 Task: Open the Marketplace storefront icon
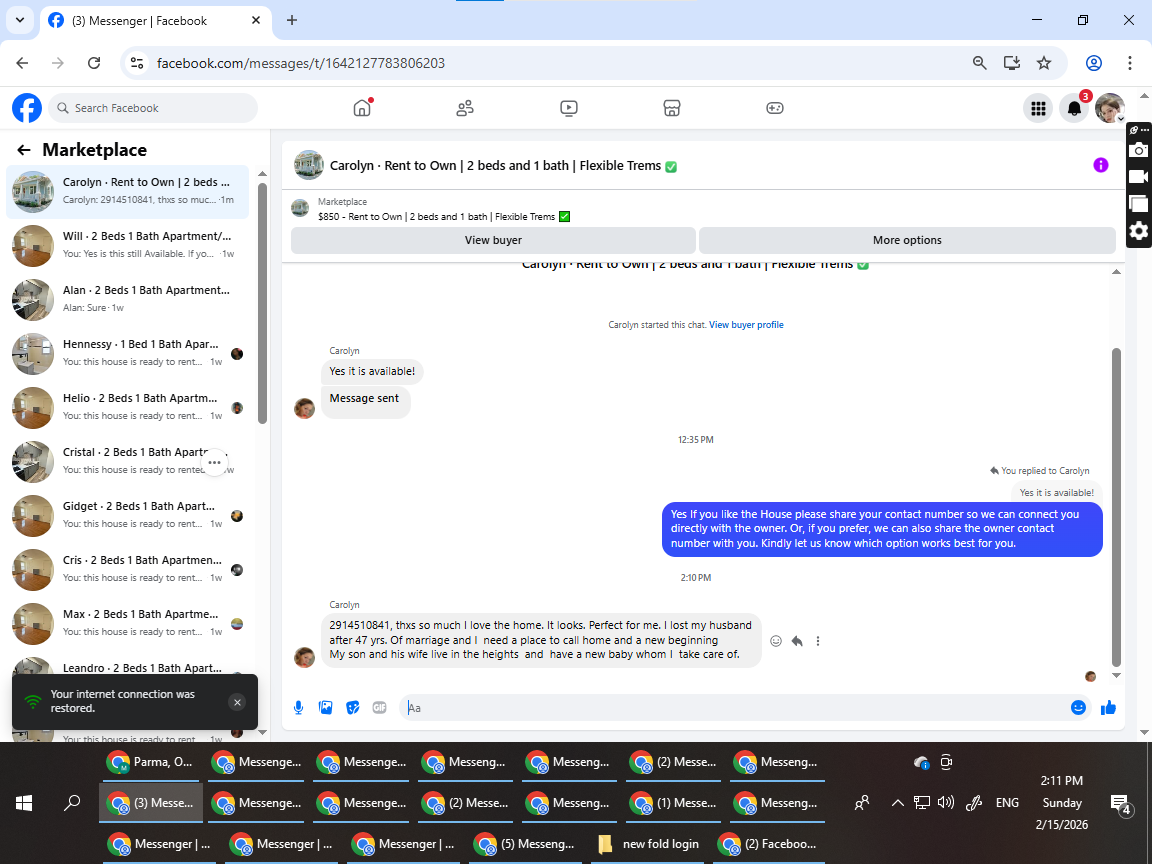[x=672, y=108]
